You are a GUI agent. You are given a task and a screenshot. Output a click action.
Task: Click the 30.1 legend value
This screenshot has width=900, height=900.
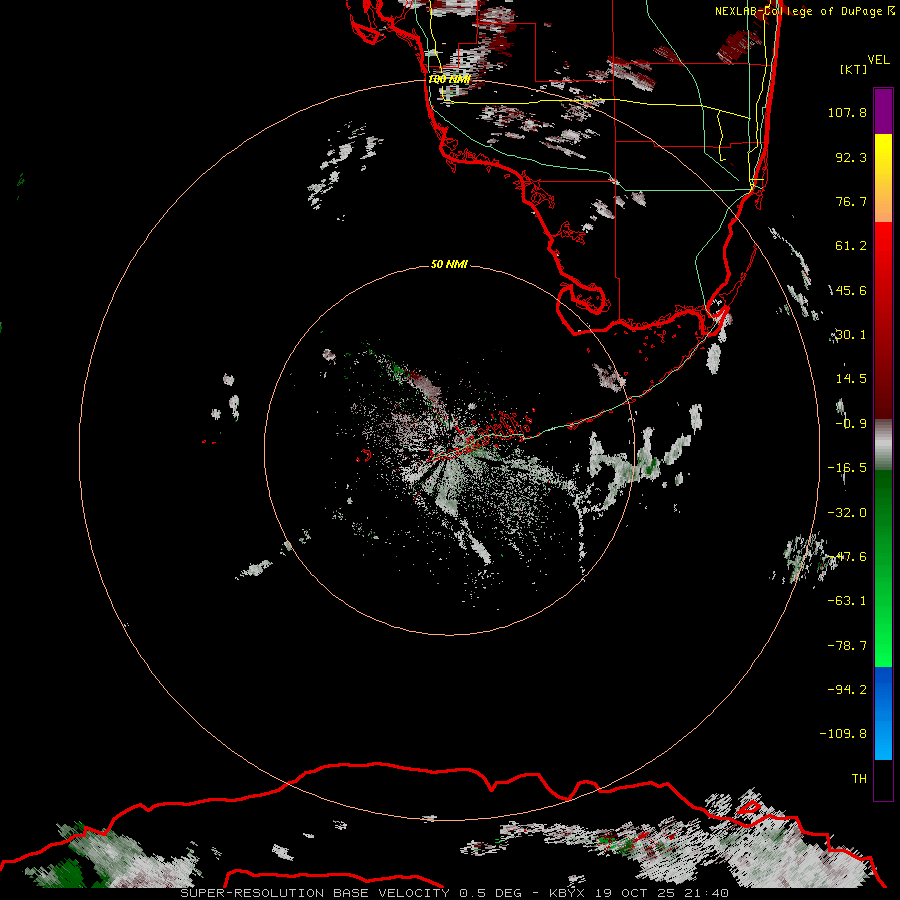pos(851,335)
